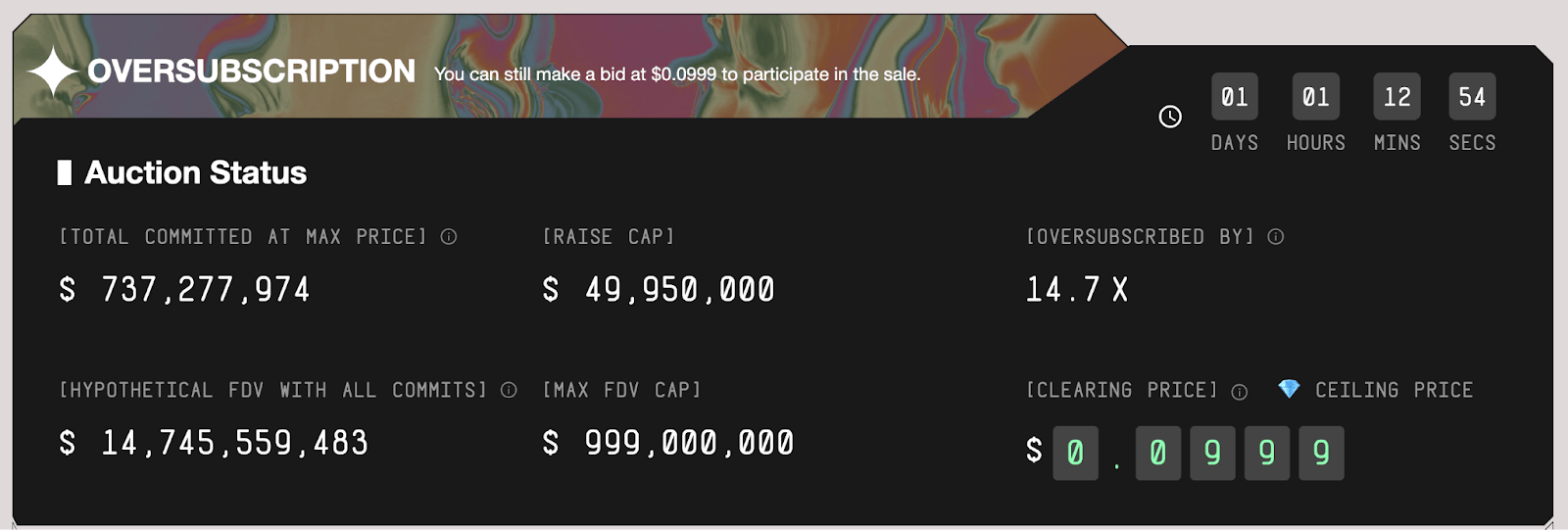Screen dimensions: 1568x530
Task: Open info icon for Total Committed at Max Price
Action: (449, 236)
